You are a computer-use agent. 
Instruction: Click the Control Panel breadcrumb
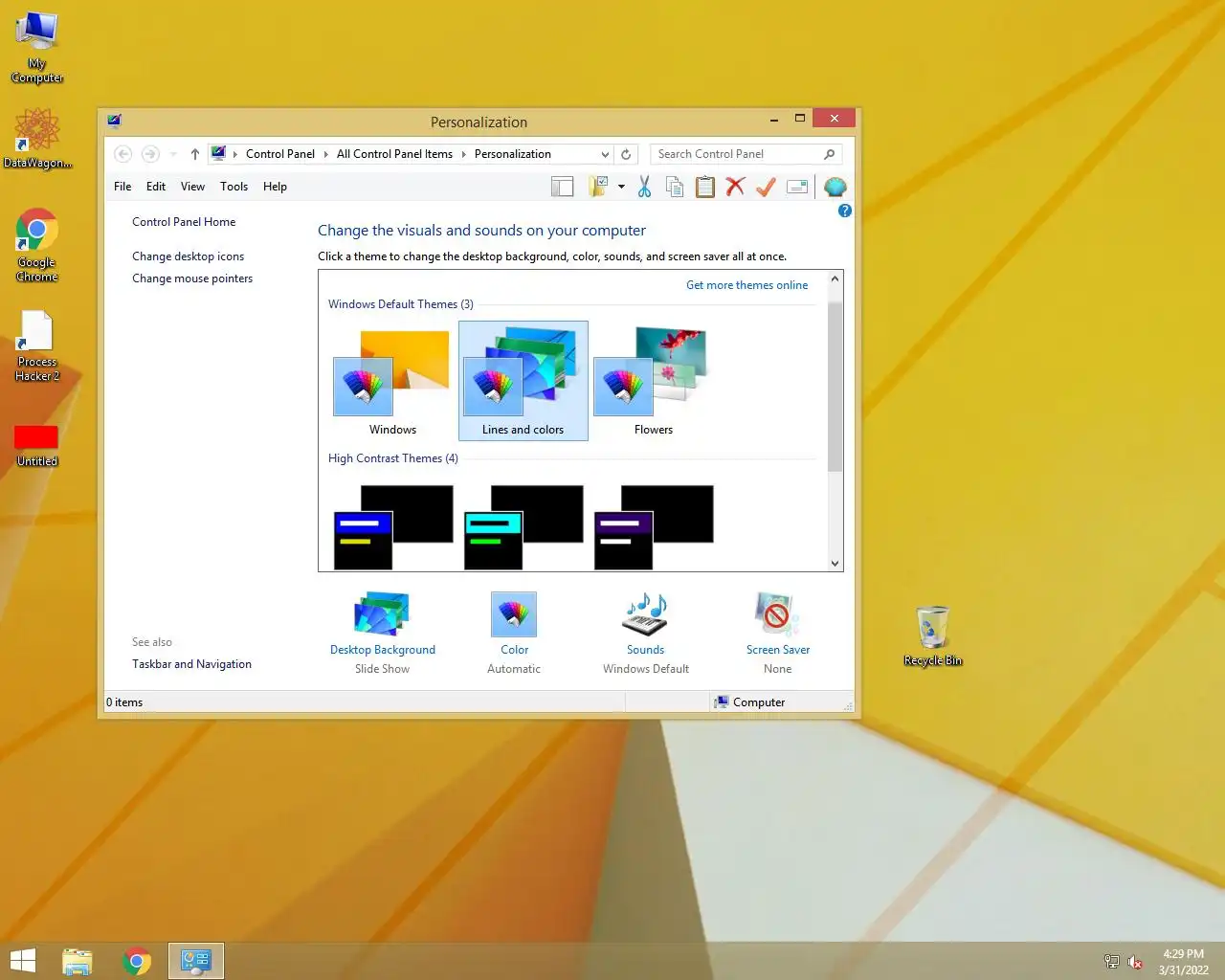coord(279,154)
